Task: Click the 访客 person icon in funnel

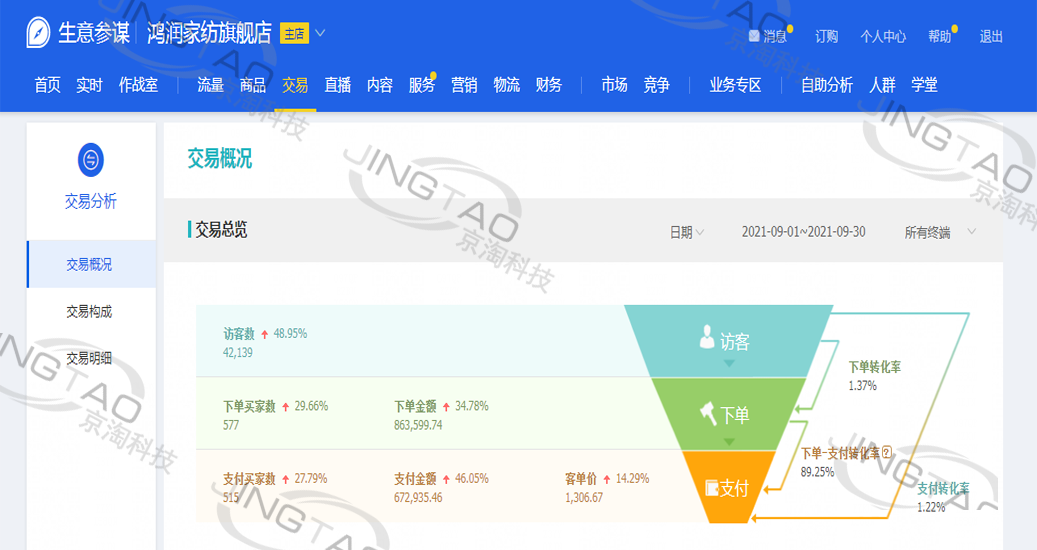Action: coord(708,339)
